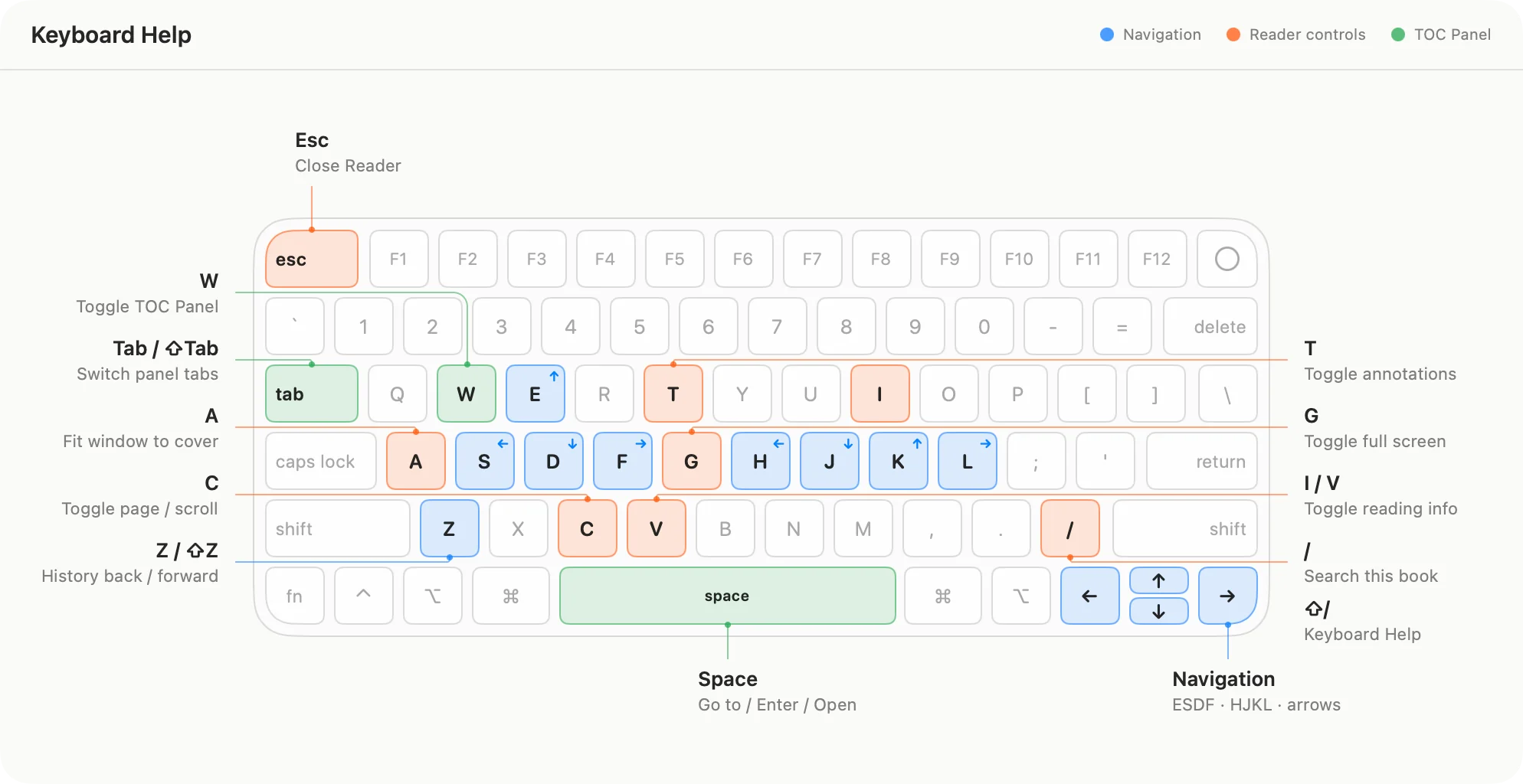Click the green space bar key
The image size is (1523, 784).
click(728, 596)
